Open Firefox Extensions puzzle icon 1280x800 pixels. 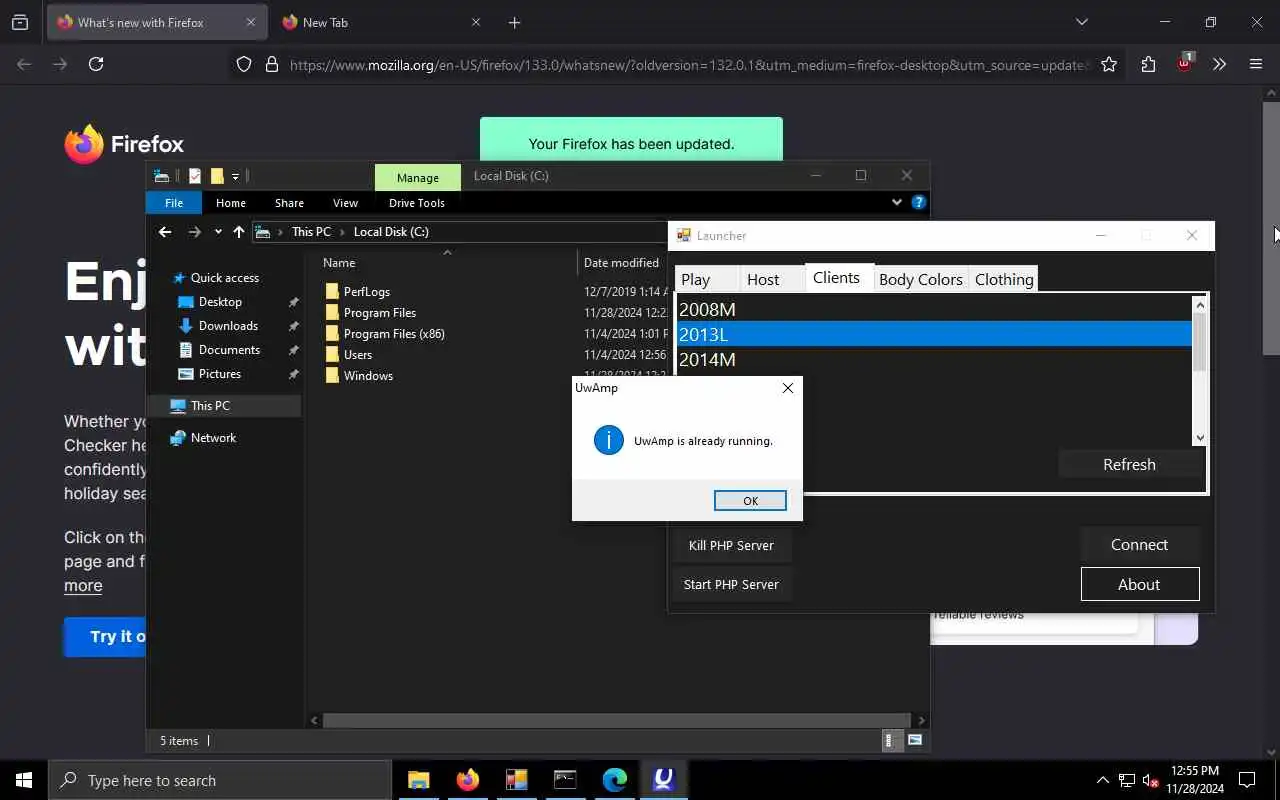coord(1148,65)
